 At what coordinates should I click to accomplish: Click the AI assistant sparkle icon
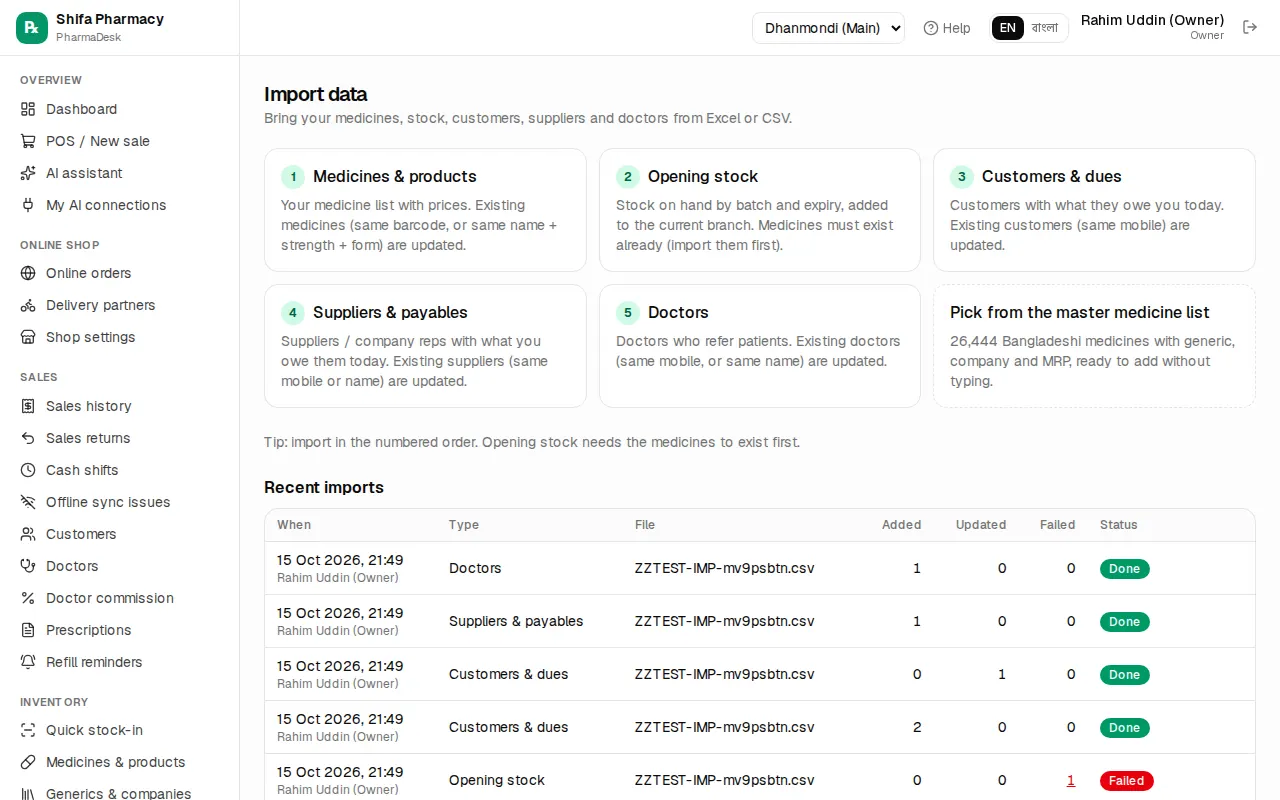[28, 173]
